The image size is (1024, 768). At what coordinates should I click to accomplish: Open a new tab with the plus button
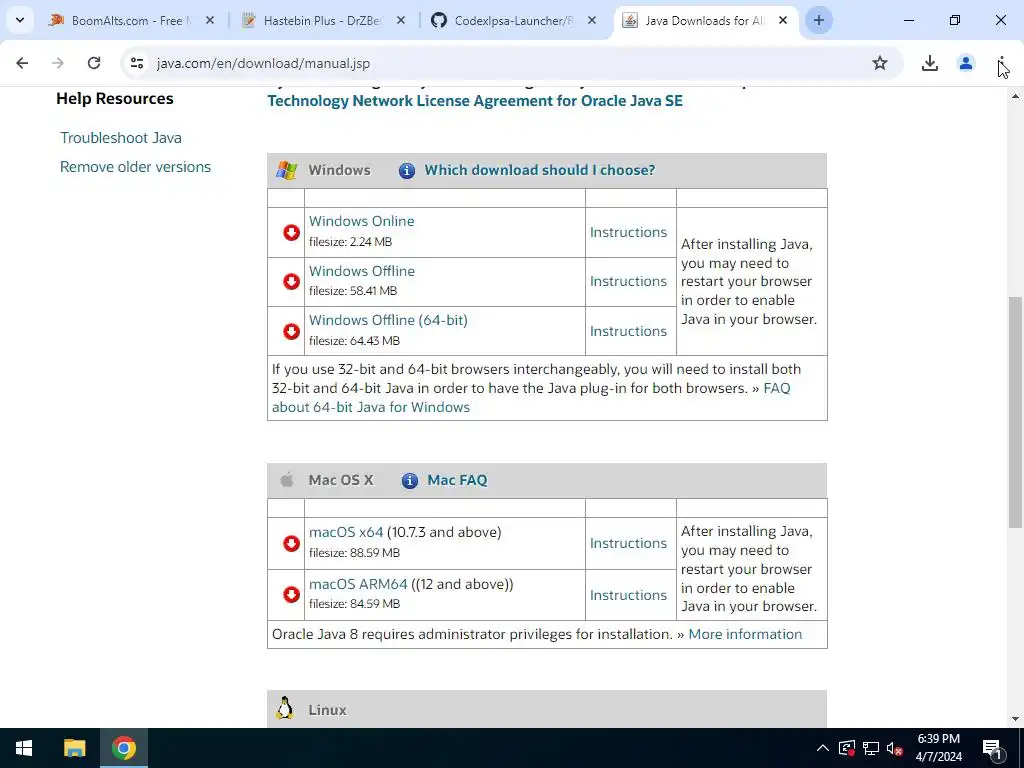click(819, 20)
